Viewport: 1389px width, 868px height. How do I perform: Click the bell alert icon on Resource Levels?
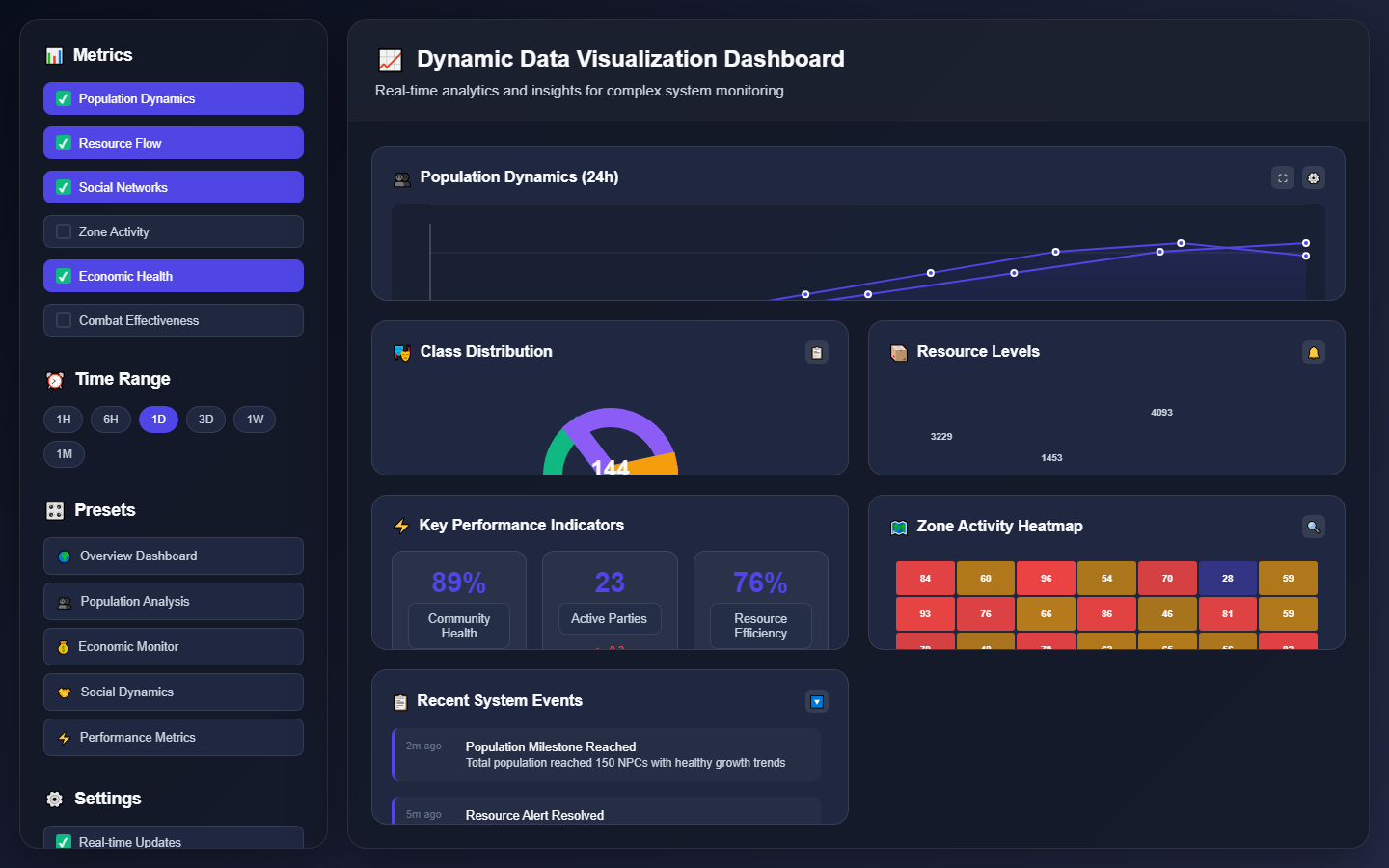(x=1314, y=352)
